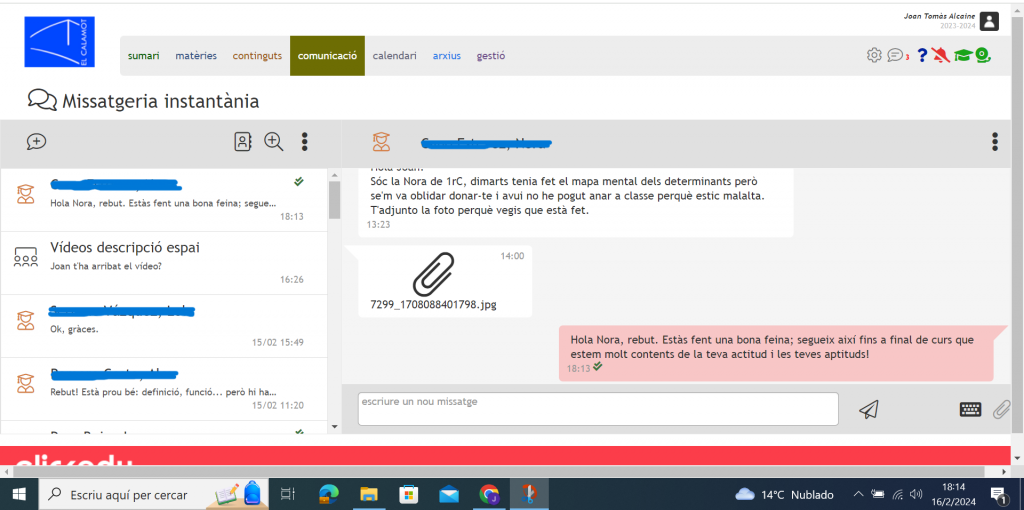This screenshot has width=1024, height=510.
Task: Click the new message text field
Action: click(598, 409)
